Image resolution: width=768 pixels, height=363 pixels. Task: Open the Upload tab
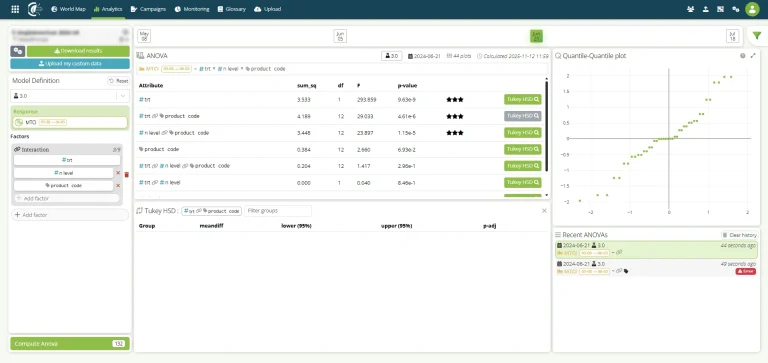pos(267,9)
